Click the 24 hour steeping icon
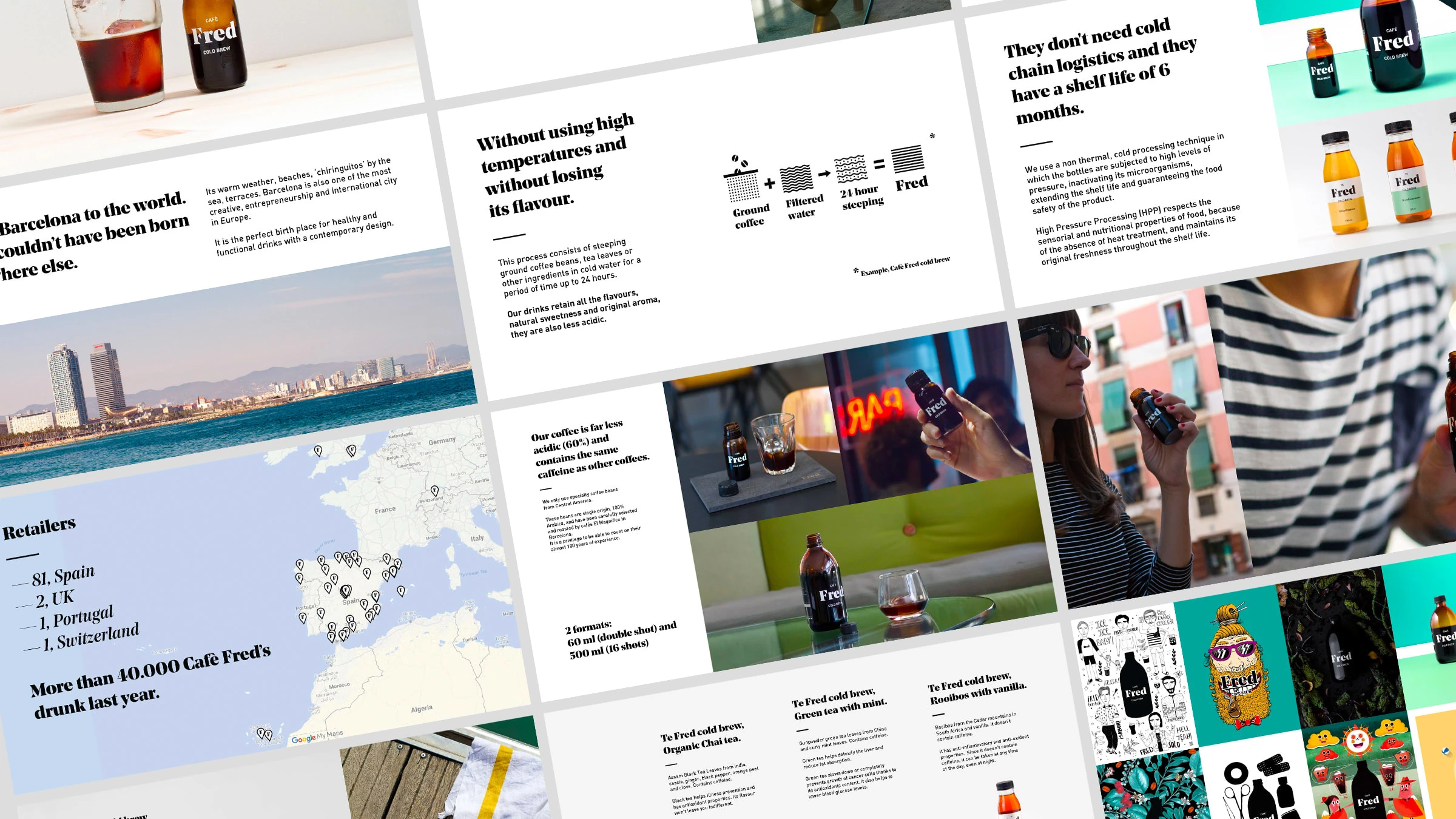This screenshot has width=1456, height=819. click(x=851, y=168)
